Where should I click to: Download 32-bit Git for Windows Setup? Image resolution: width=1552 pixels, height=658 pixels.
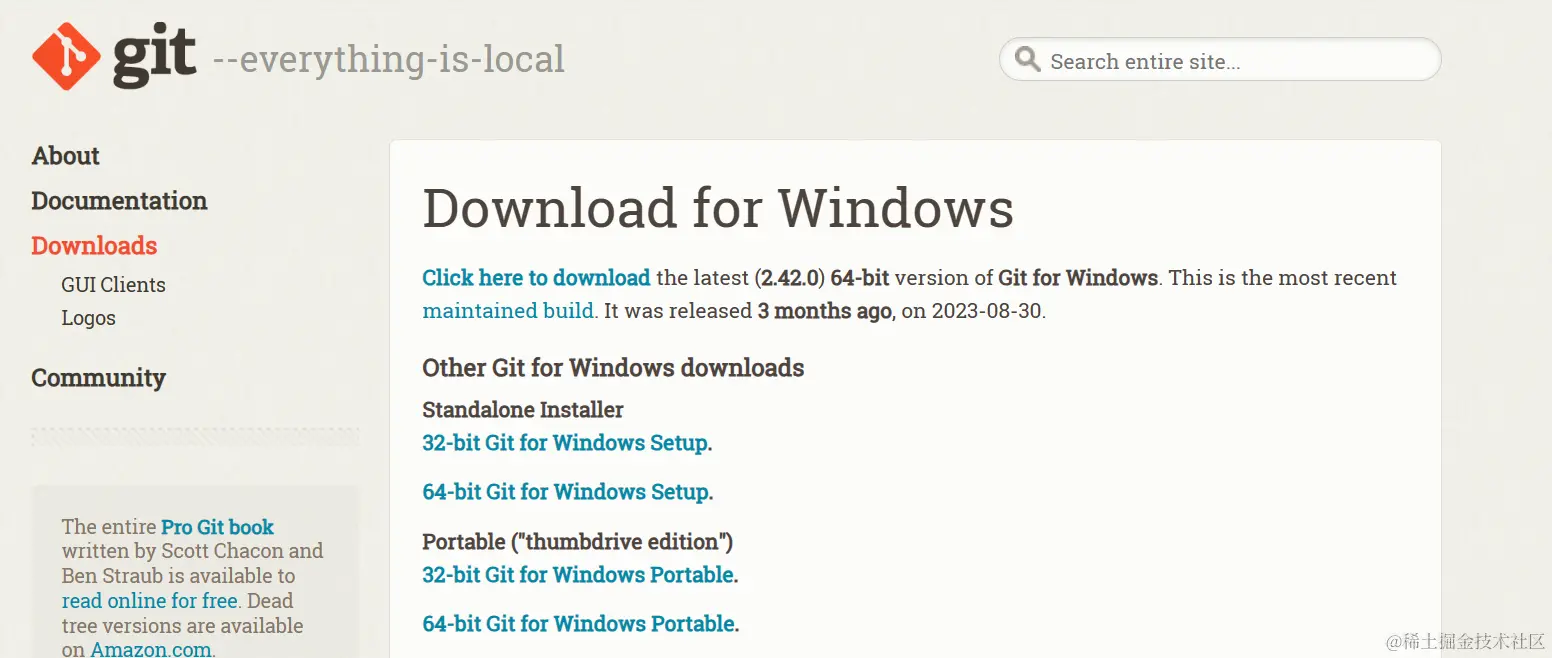click(565, 443)
